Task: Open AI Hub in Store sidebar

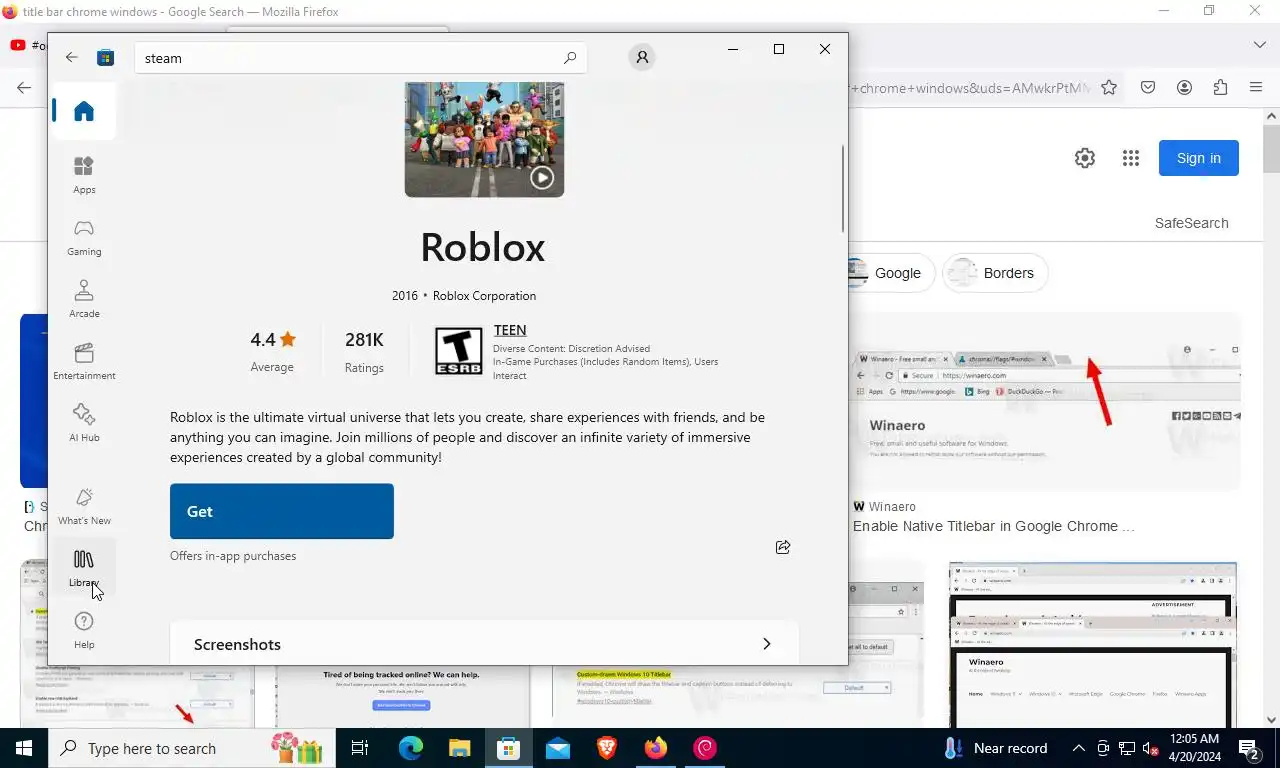Action: (x=84, y=423)
